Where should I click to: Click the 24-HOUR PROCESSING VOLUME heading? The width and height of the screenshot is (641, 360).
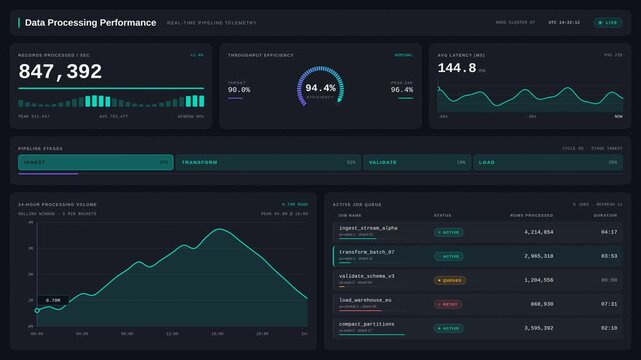pyautogui.click(x=57, y=205)
